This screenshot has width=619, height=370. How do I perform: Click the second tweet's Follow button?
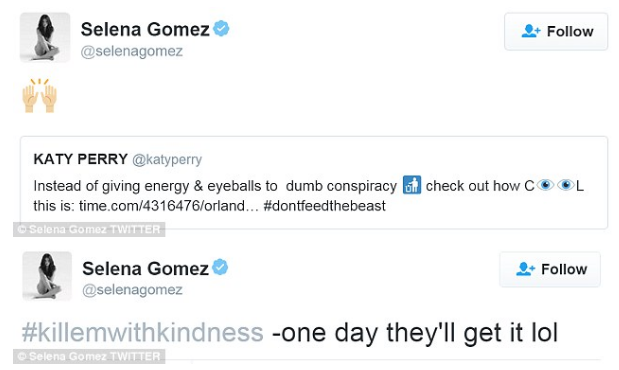(550, 269)
